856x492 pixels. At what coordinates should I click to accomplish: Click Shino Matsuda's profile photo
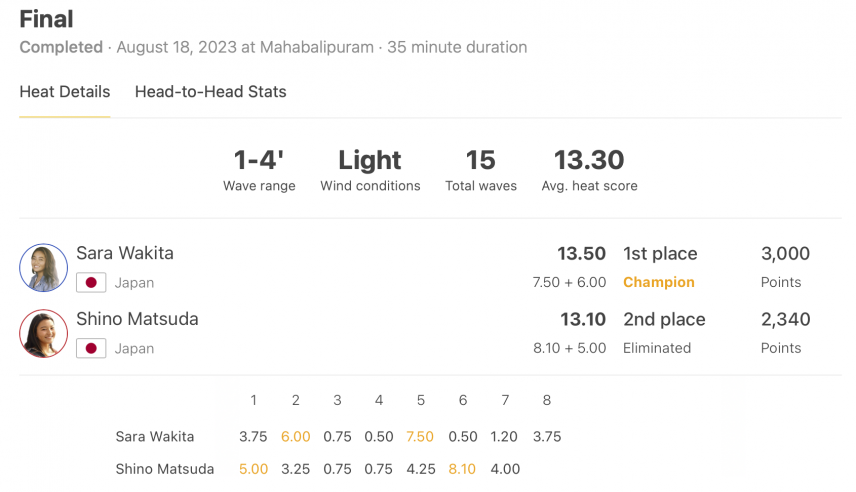(x=44, y=334)
